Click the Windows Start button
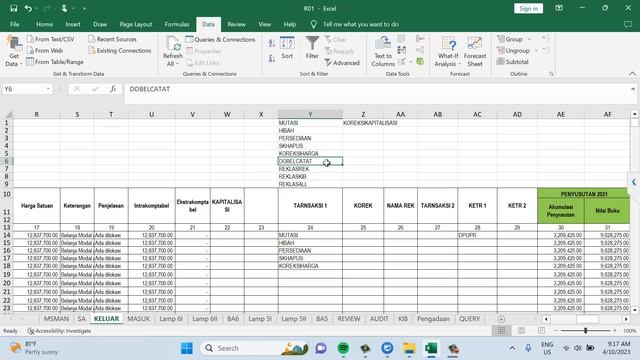This screenshot has height=360, width=640. 187,348
